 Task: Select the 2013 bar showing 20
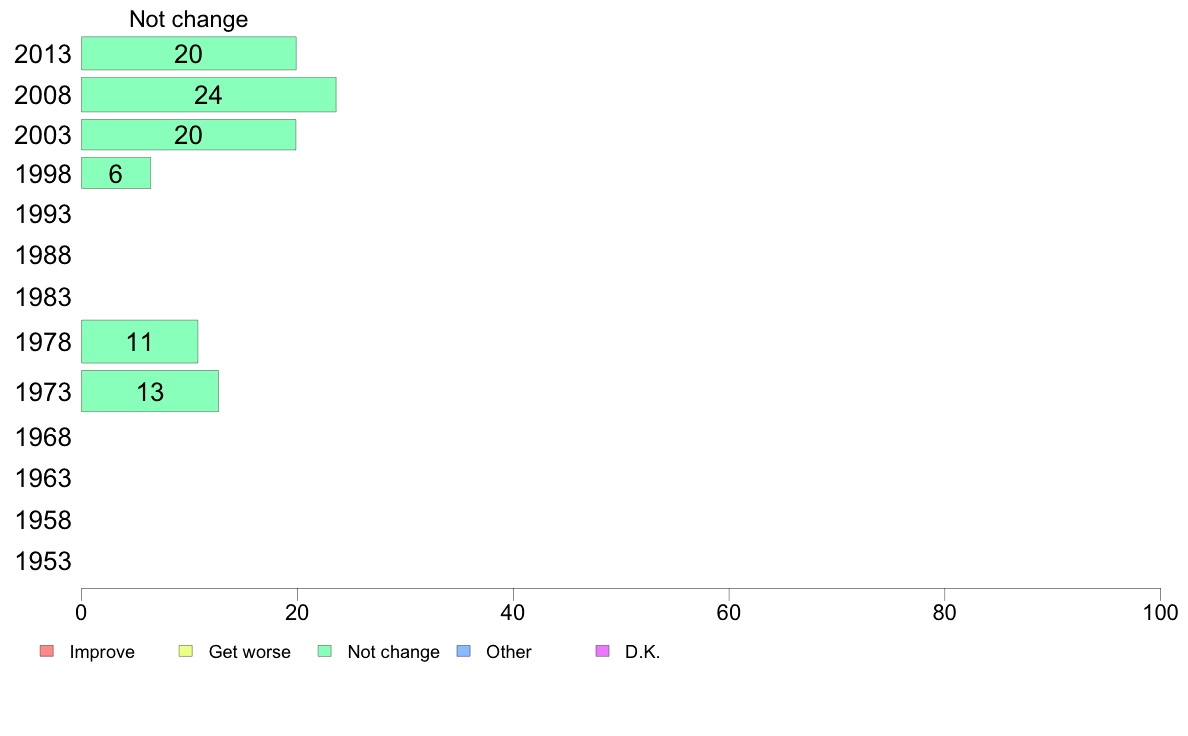(x=189, y=54)
